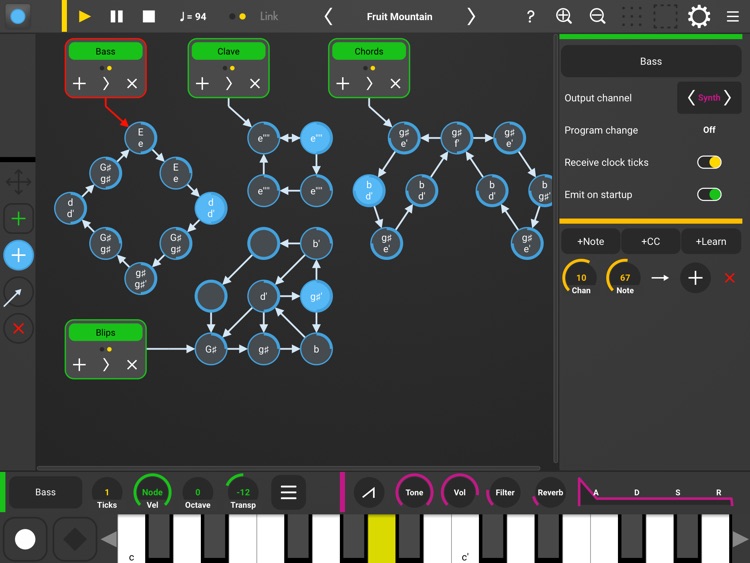This screenshot has height=563, width=750.
Task: Go to previous project with left chevron
Action: [328, 17]
